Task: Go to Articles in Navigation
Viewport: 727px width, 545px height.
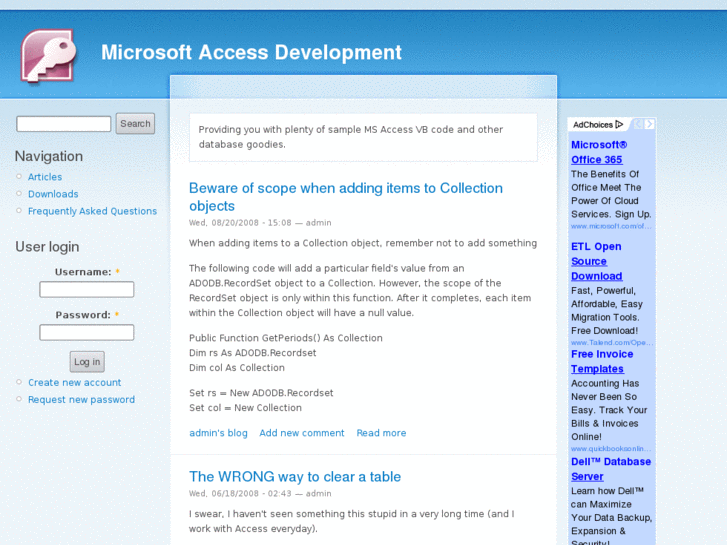Action: (45, 177)
